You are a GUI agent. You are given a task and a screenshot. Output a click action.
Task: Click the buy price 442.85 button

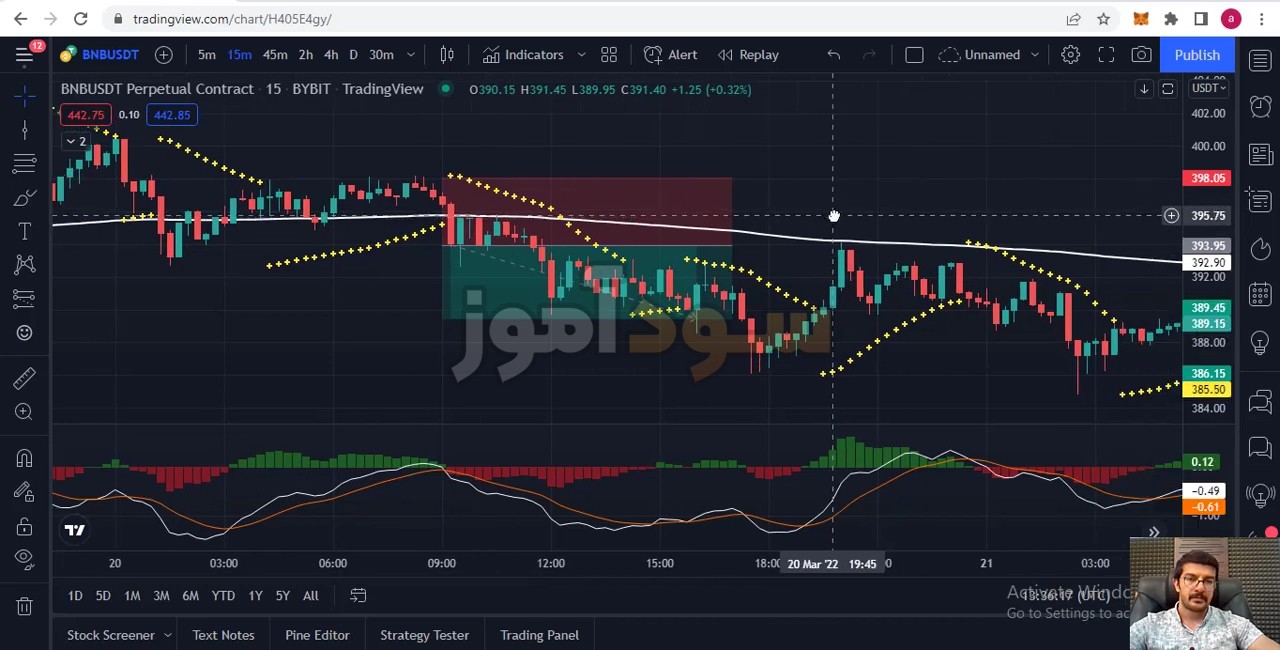point(172,115)
